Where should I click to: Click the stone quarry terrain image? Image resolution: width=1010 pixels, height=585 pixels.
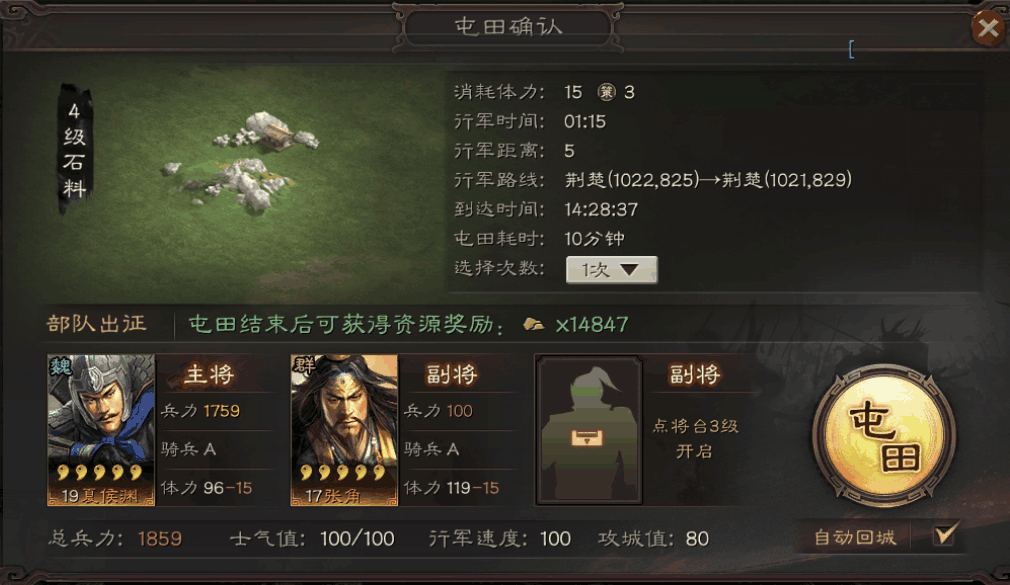245,161
